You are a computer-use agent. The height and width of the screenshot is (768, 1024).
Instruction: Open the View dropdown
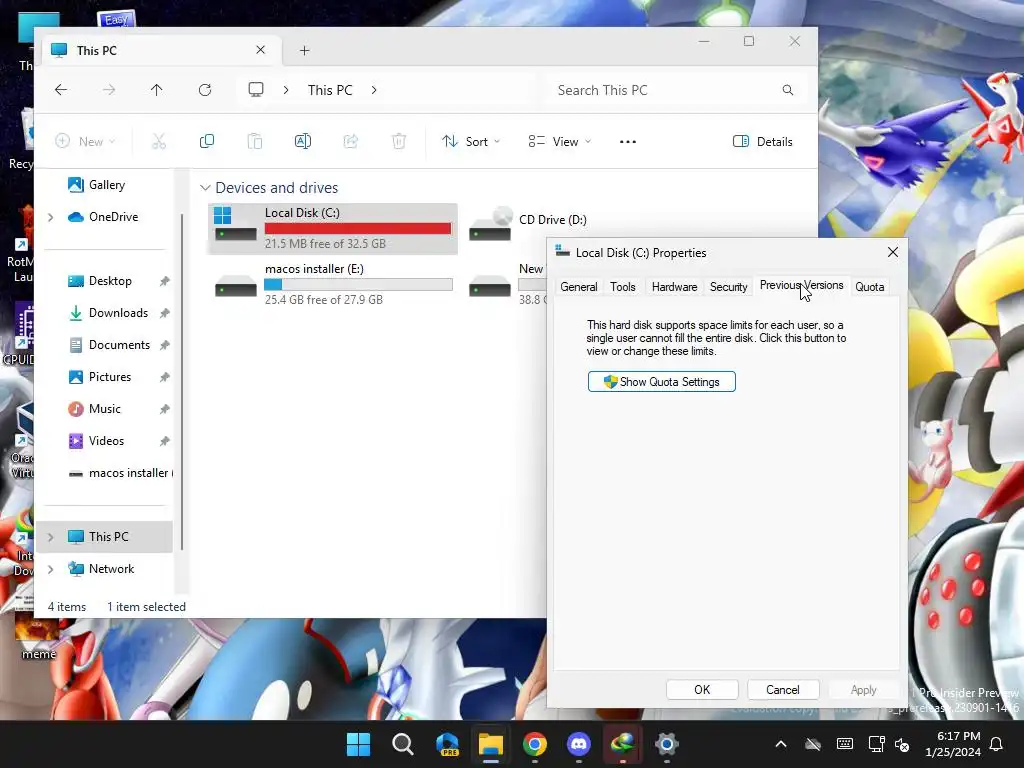(560, 142)
